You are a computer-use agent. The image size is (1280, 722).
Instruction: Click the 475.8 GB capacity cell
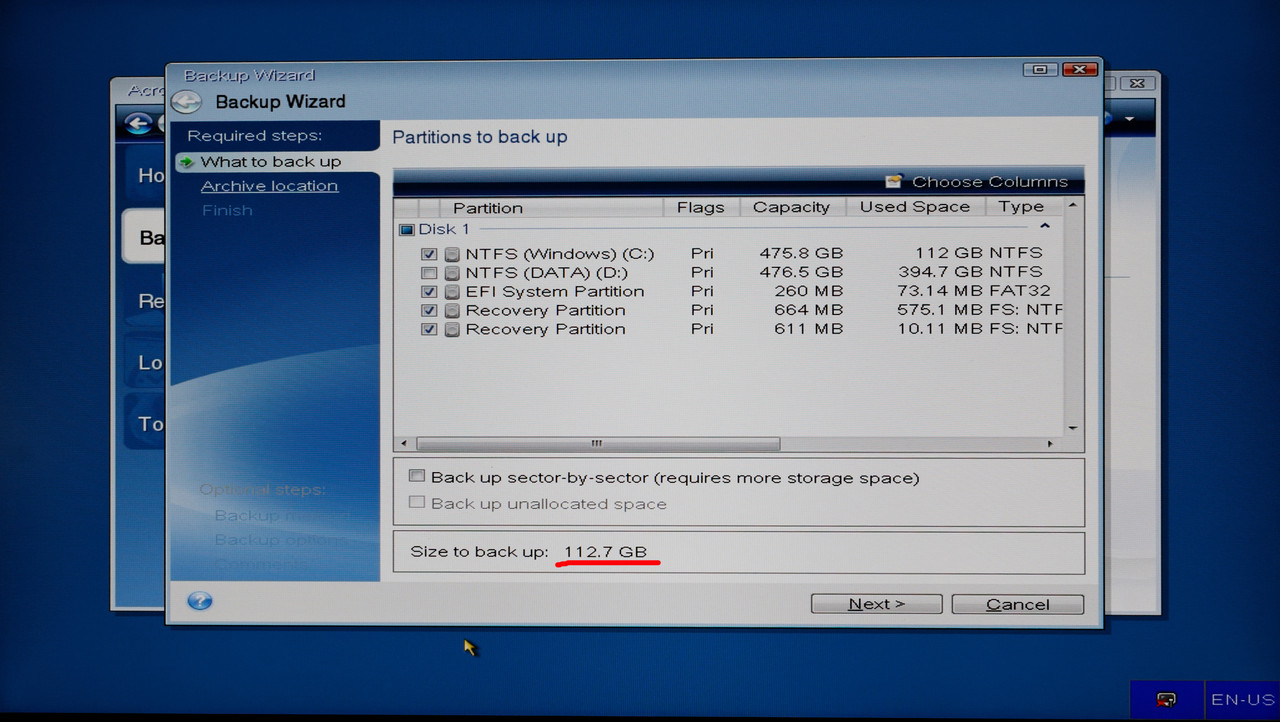[x=800, y=254]
